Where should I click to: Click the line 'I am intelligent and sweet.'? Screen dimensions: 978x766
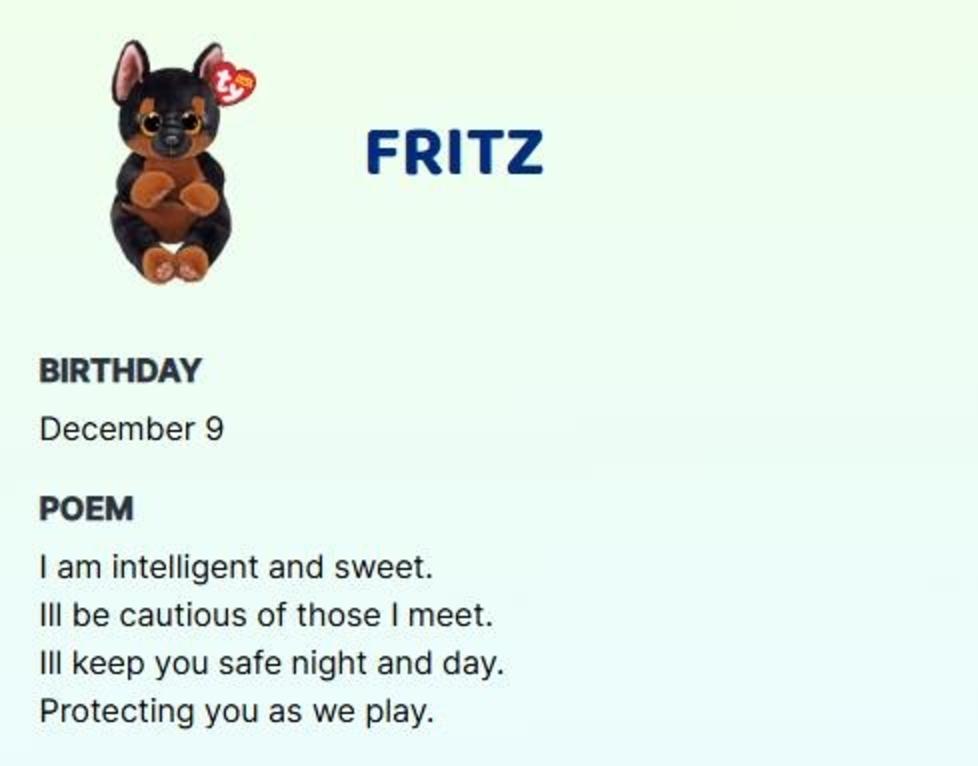(236, 567)
